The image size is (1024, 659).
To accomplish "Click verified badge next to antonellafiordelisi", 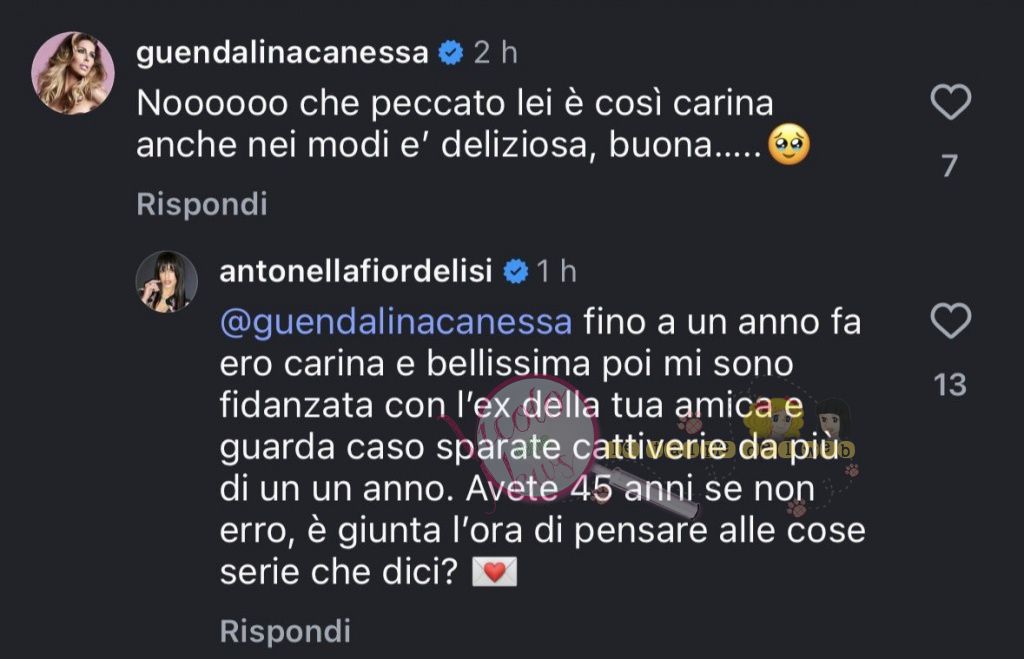I will click(516, 270).
